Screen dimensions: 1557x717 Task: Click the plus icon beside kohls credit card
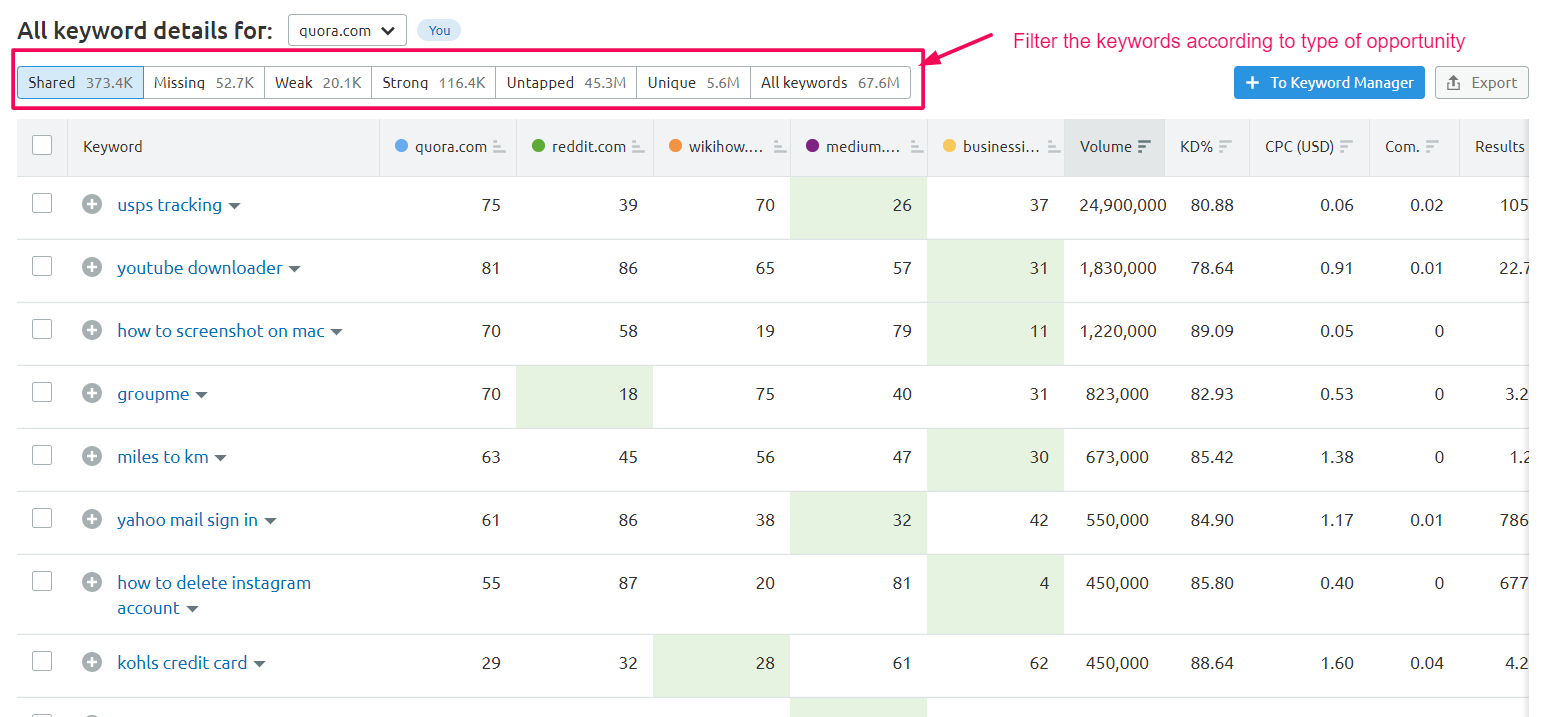point(92,663)
